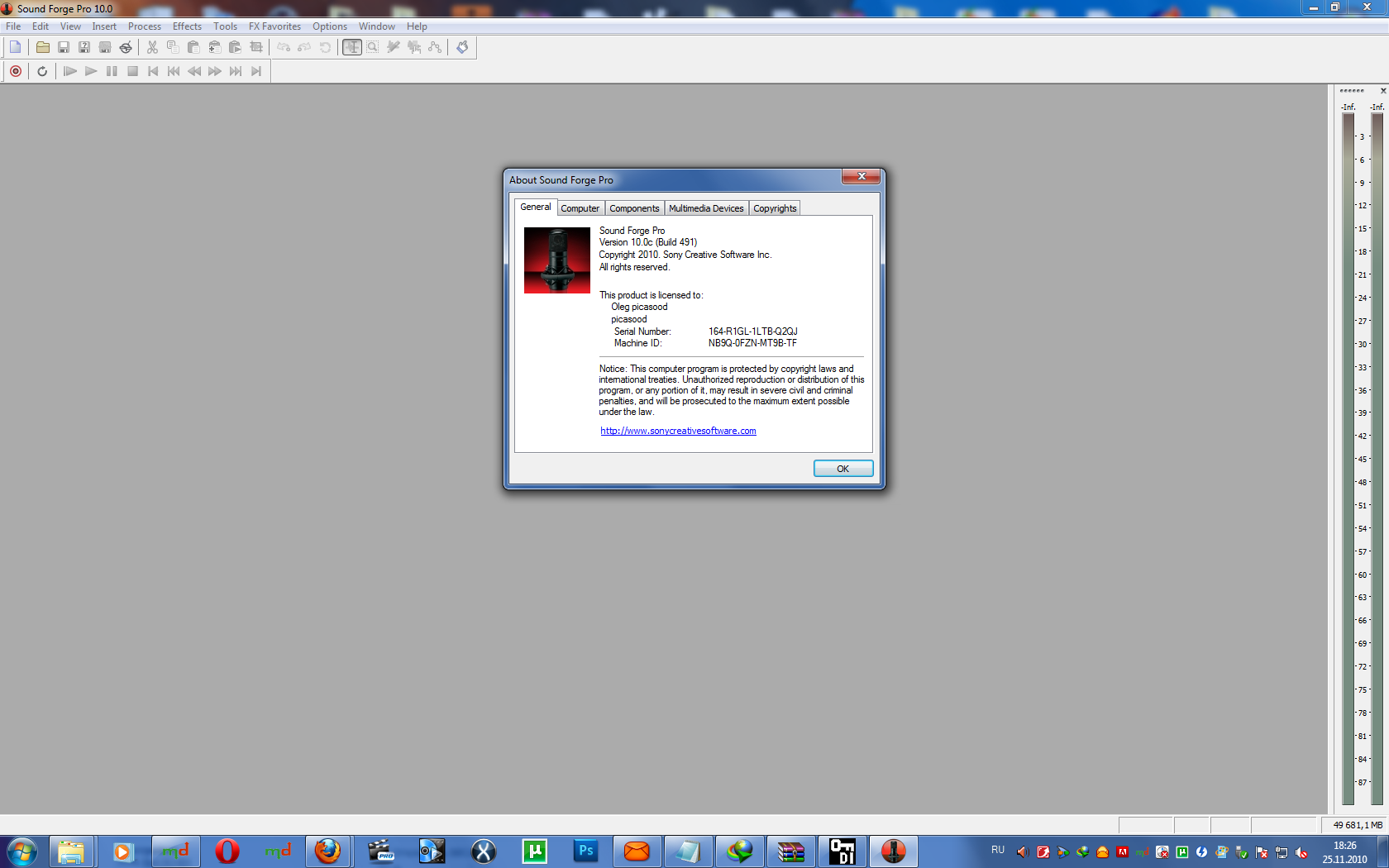
Task: Click the Stop button
Action: coord(132,71)
